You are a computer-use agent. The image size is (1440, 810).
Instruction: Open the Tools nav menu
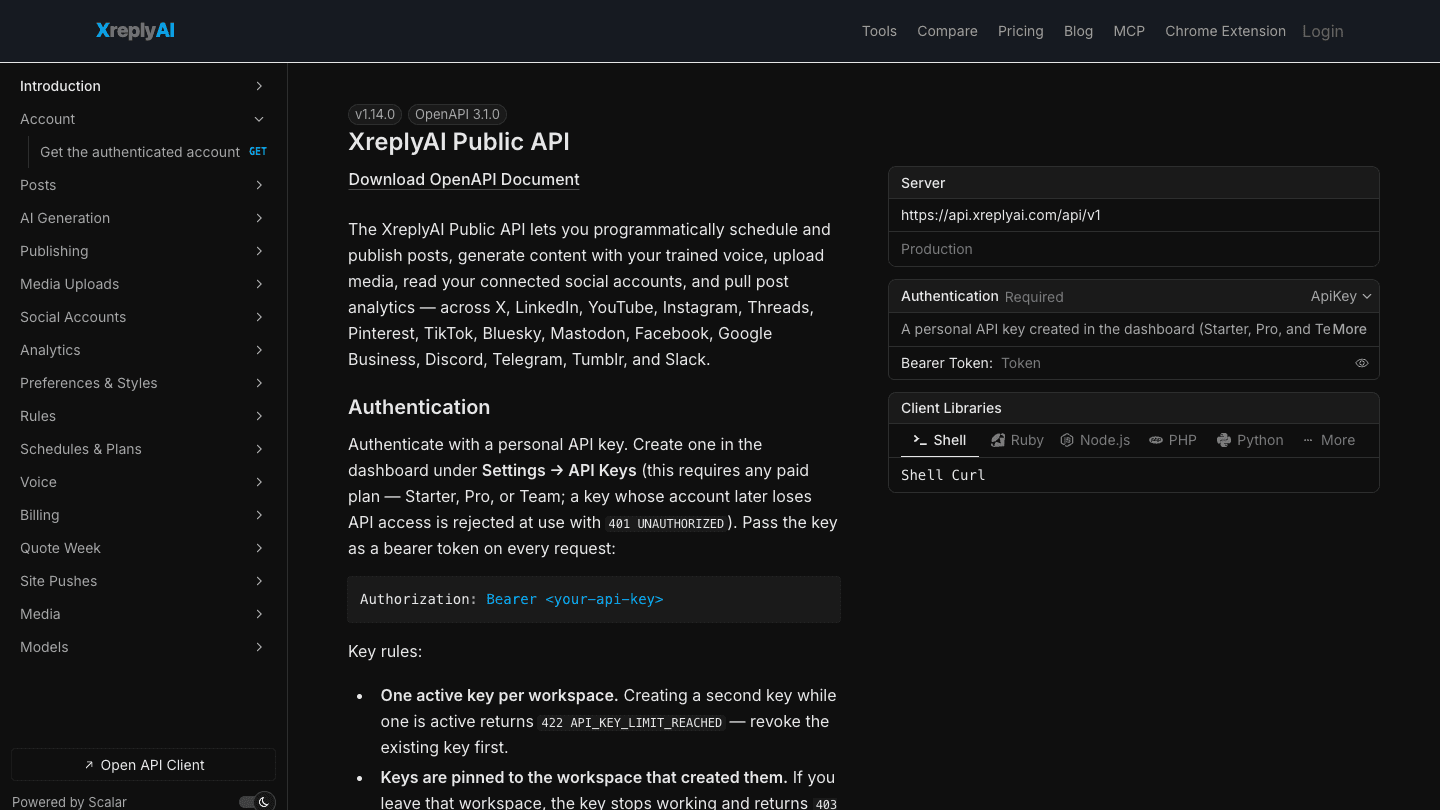click(x=879, y=31)
